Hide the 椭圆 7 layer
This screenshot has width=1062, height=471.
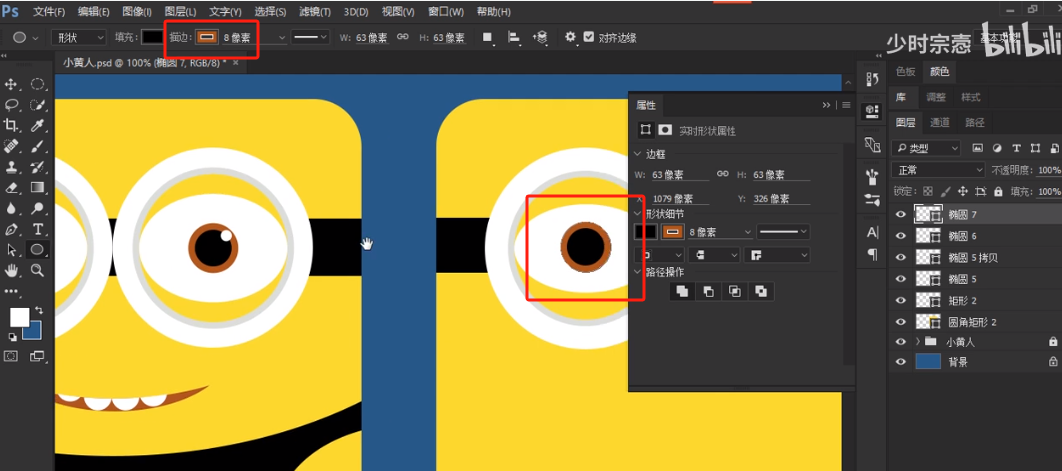pos(900,215)
